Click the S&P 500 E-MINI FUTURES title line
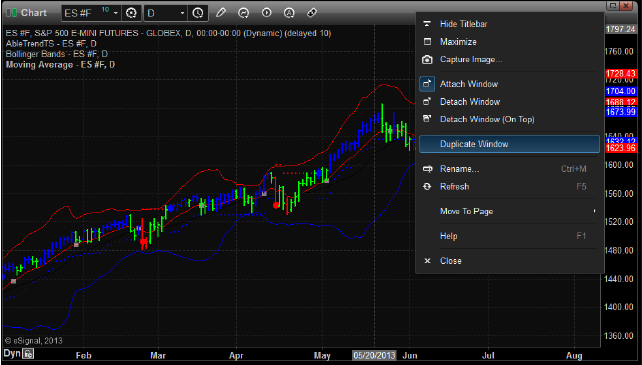642x365 pixels. [168, 33]
